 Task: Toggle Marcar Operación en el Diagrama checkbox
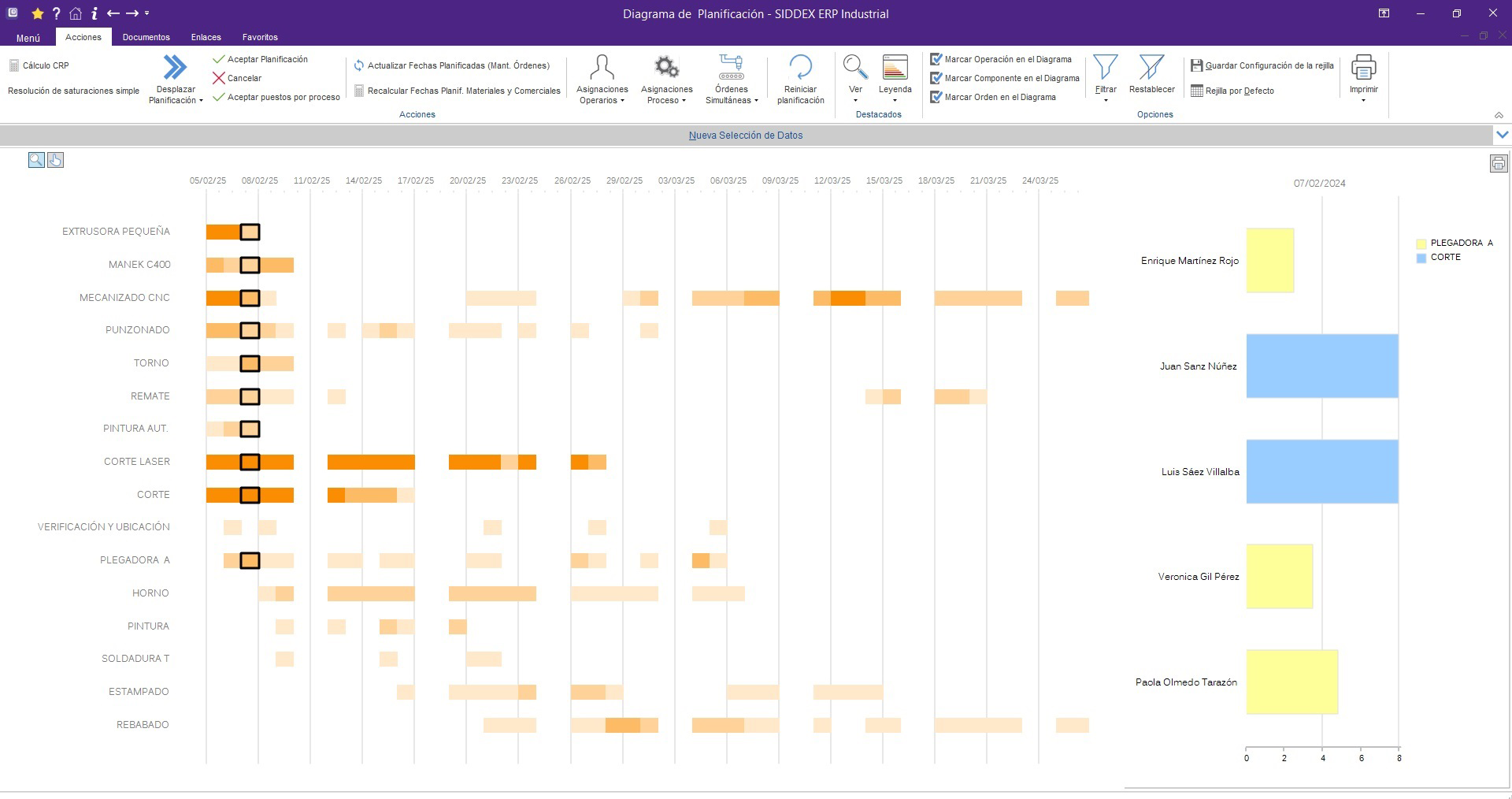pyautogui.click(x=936, y=60)
